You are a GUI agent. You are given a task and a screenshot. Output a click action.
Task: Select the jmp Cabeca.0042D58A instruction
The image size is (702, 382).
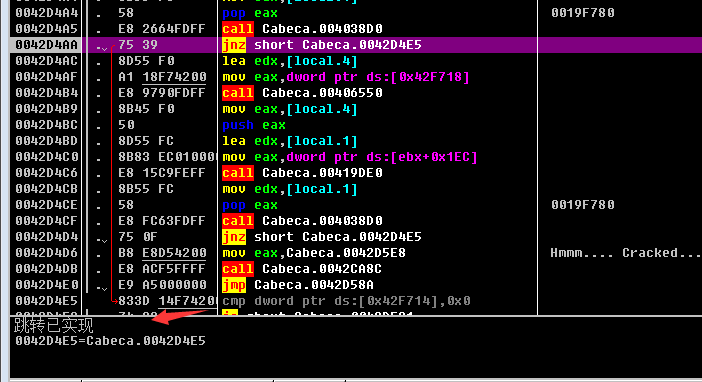tap(298, 285)
